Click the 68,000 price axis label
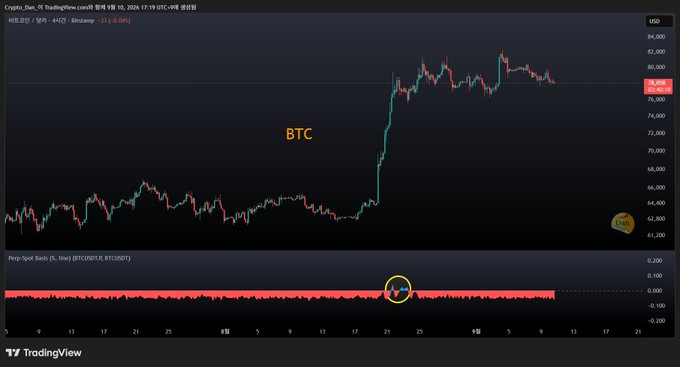Screen dimensions: 680x367 click(x=656, y=169)
